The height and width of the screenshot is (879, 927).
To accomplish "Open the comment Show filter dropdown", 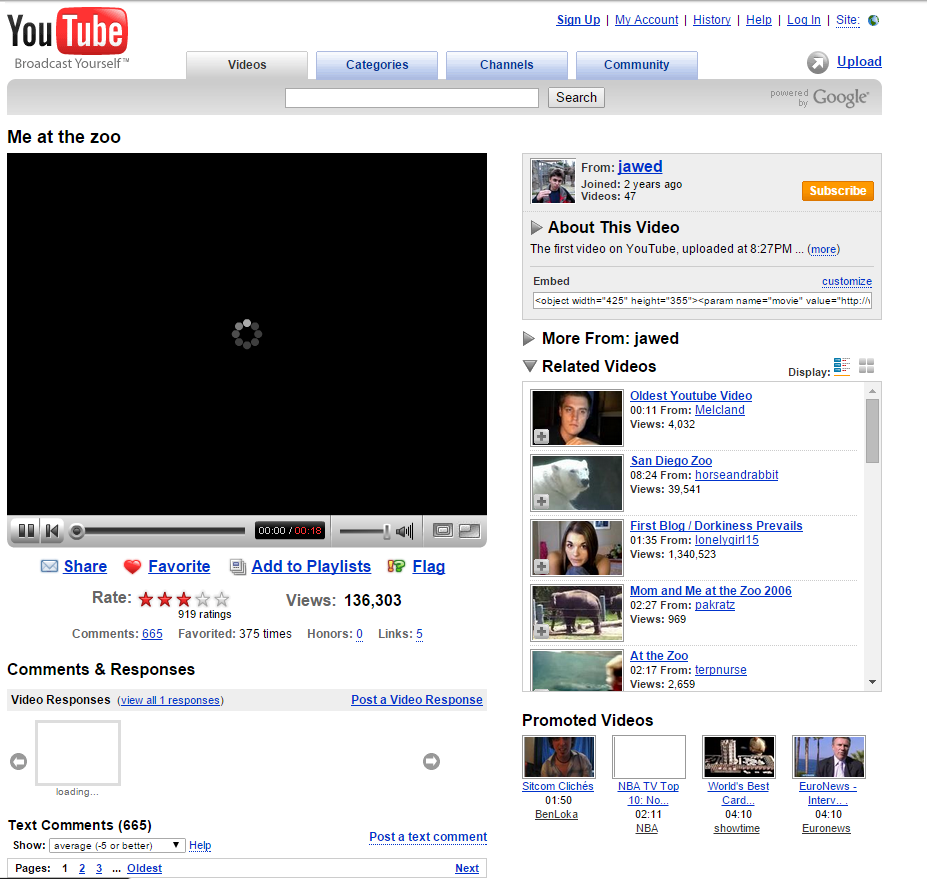I will coord(117,845).
